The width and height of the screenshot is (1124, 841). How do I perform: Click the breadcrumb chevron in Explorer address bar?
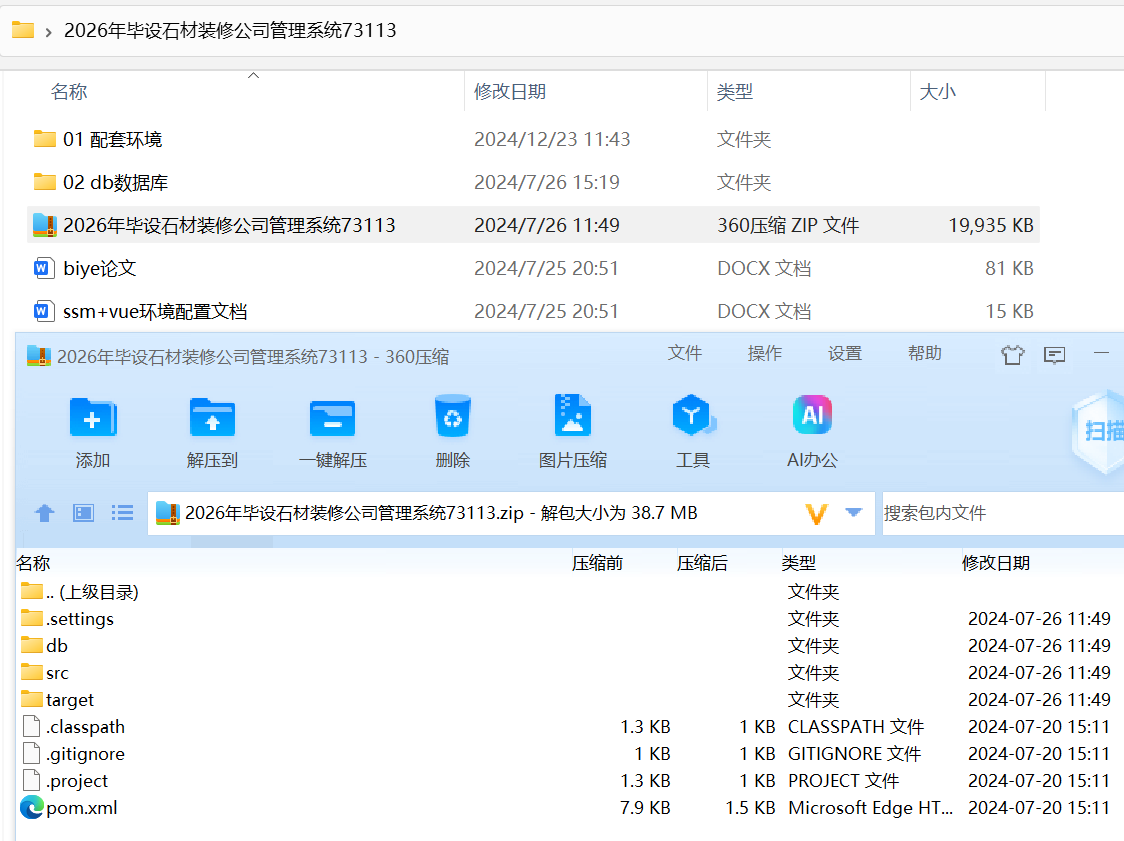click(x=48, y=32)
